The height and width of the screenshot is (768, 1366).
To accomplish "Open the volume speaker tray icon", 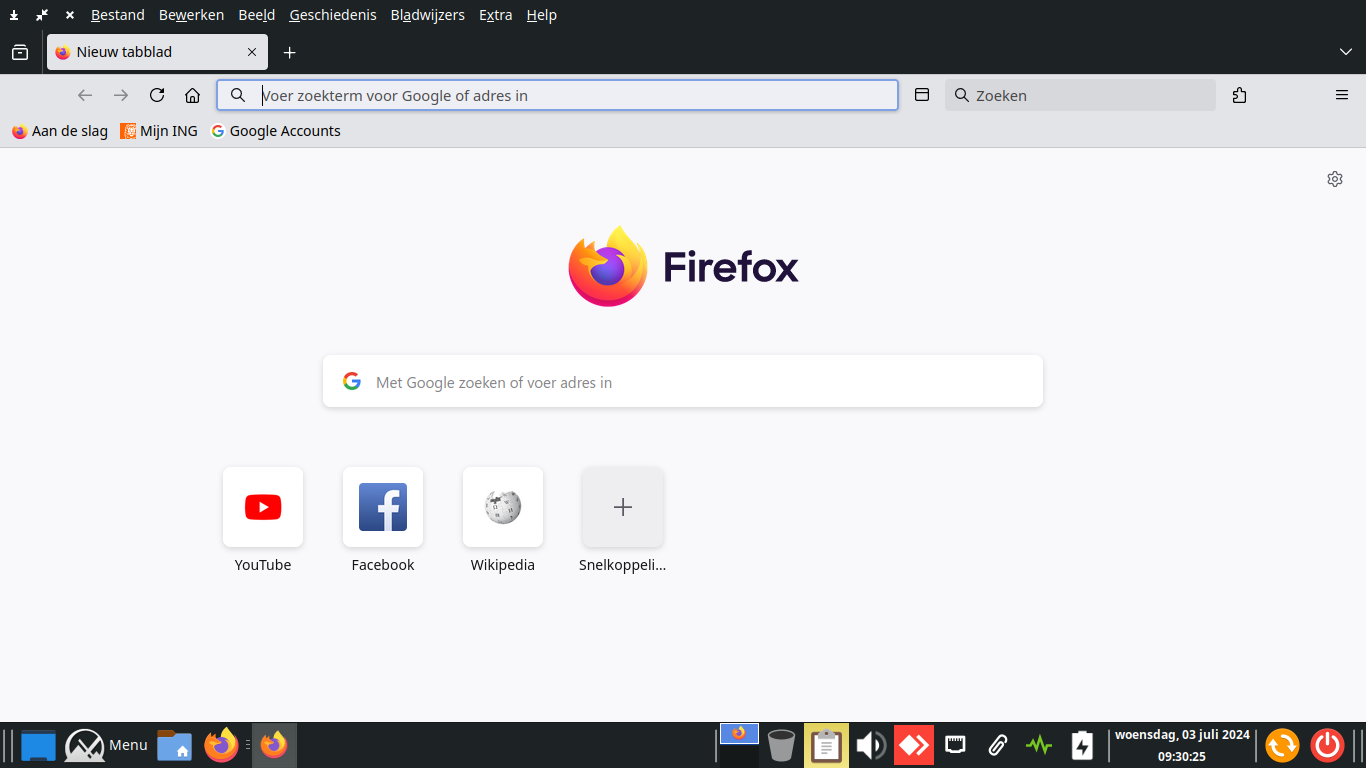I will point(870,745).
